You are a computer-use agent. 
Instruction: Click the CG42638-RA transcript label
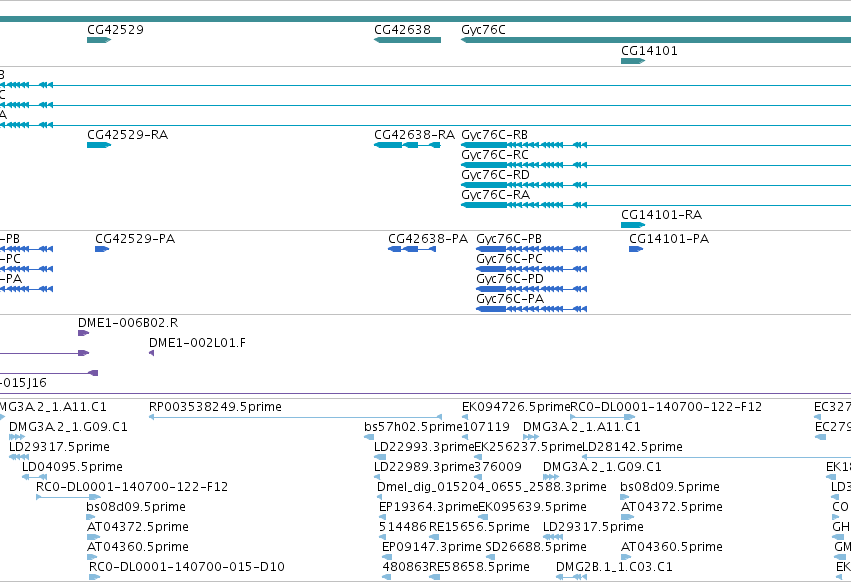[x=415, y=135]
